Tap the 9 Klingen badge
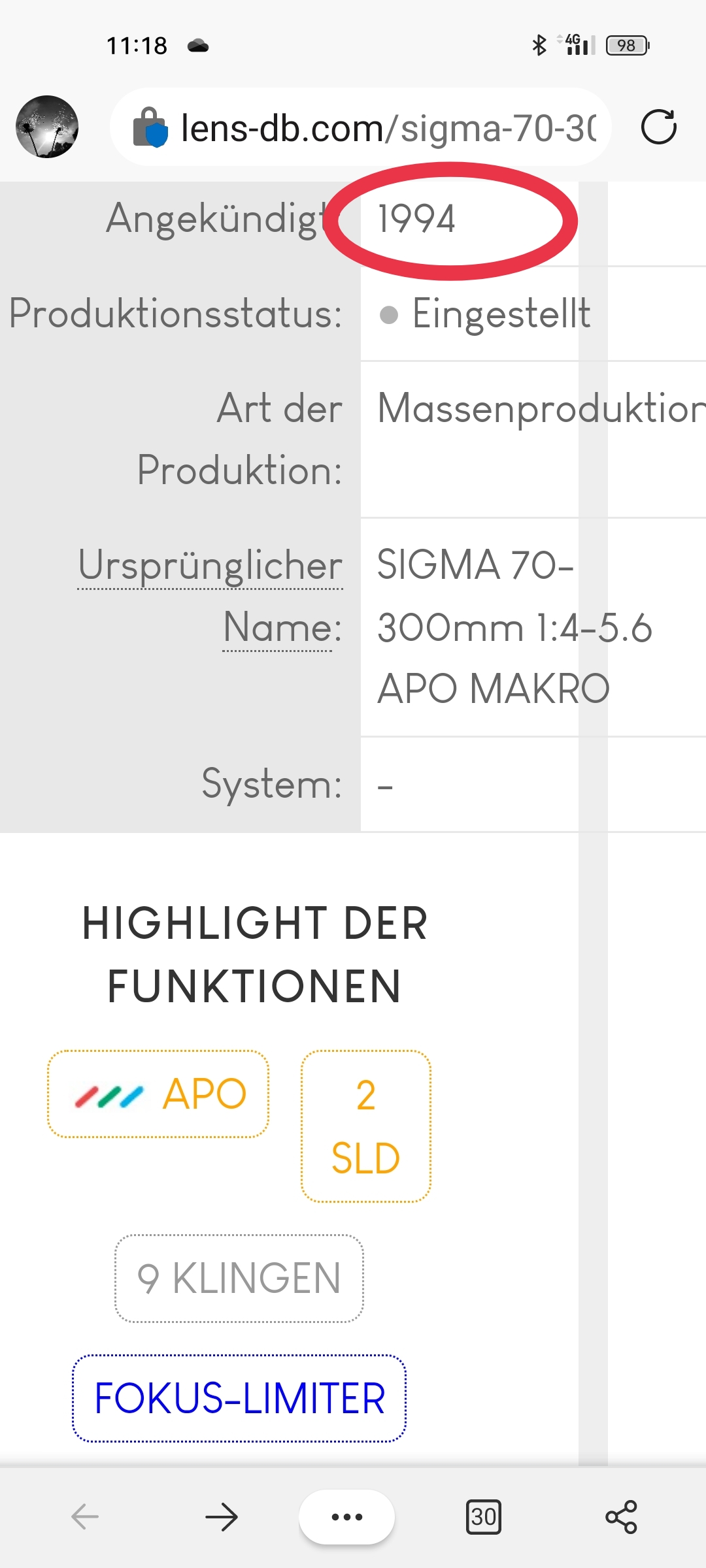Screen dimensions: 706x1568 [x=239, y=1279]
